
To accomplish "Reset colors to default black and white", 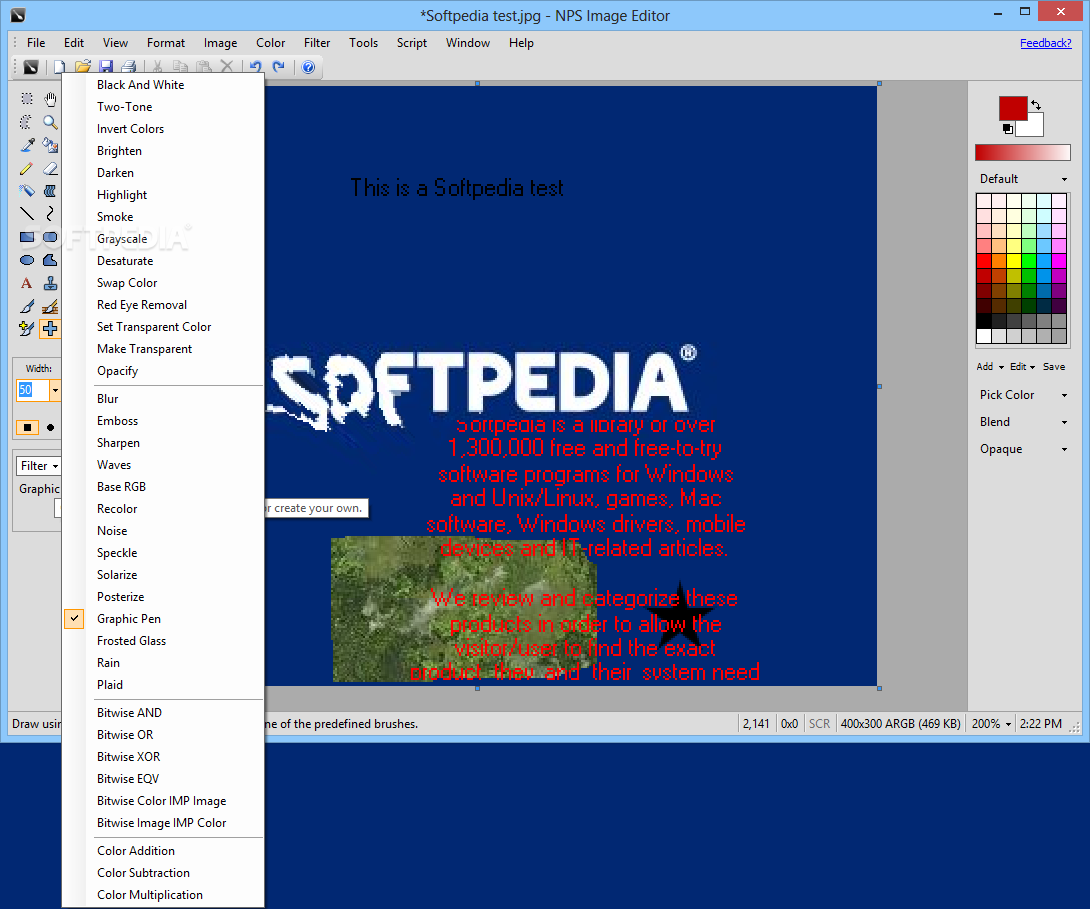I will click(1008, 129).
